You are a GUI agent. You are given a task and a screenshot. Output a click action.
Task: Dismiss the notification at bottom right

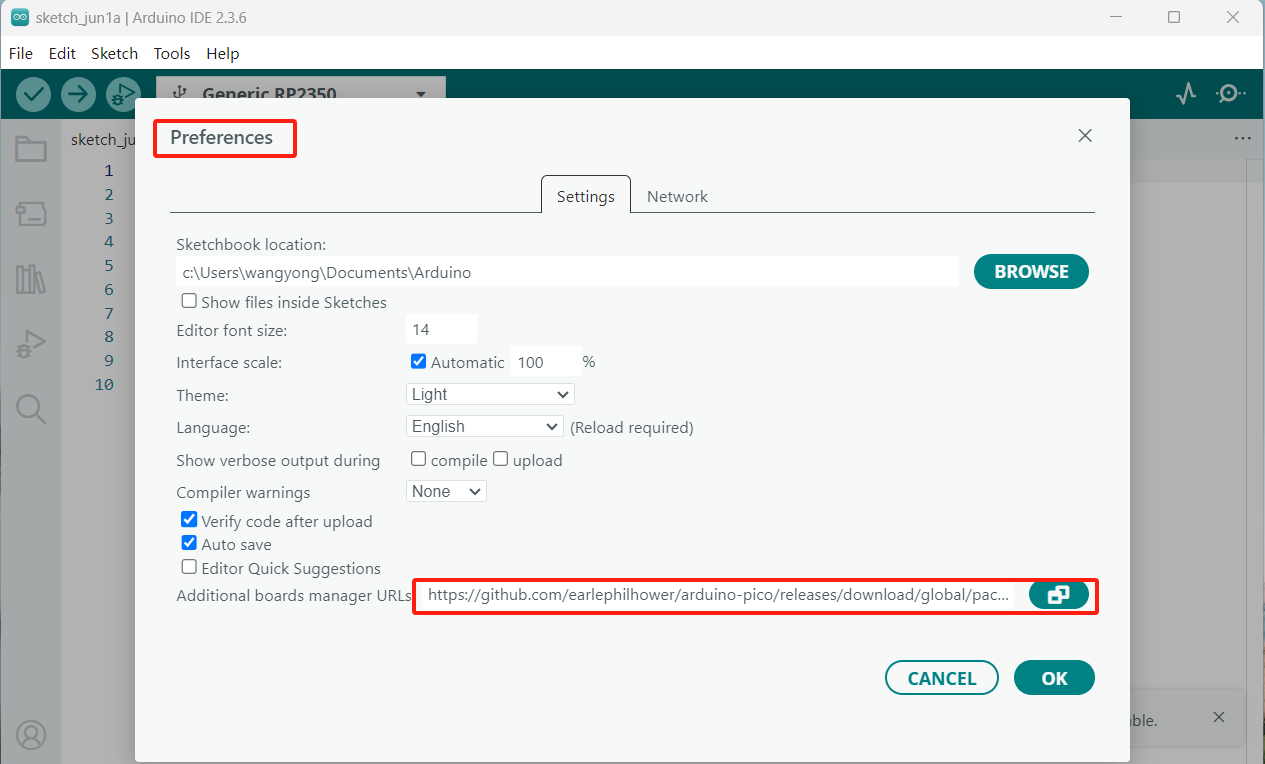pyautogui.click(x=1219, y=717)
